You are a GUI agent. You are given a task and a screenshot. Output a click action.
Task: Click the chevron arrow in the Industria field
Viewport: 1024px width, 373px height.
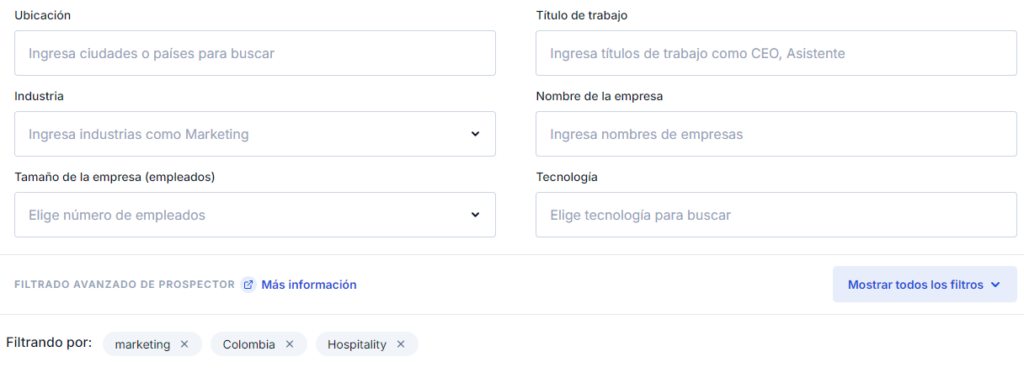[475, 134]
